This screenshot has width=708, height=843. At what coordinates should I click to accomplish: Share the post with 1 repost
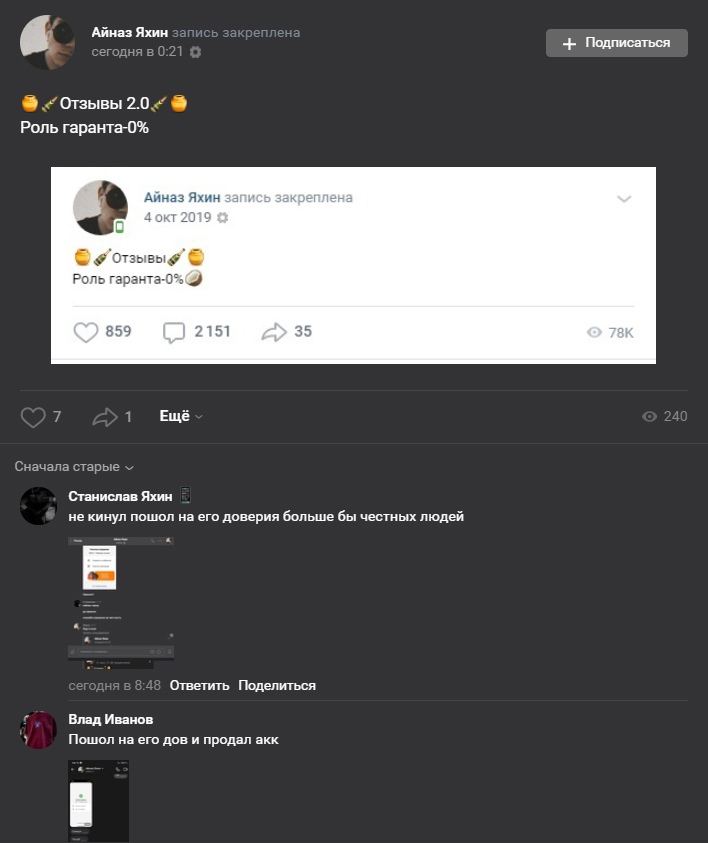click(105, 417)
